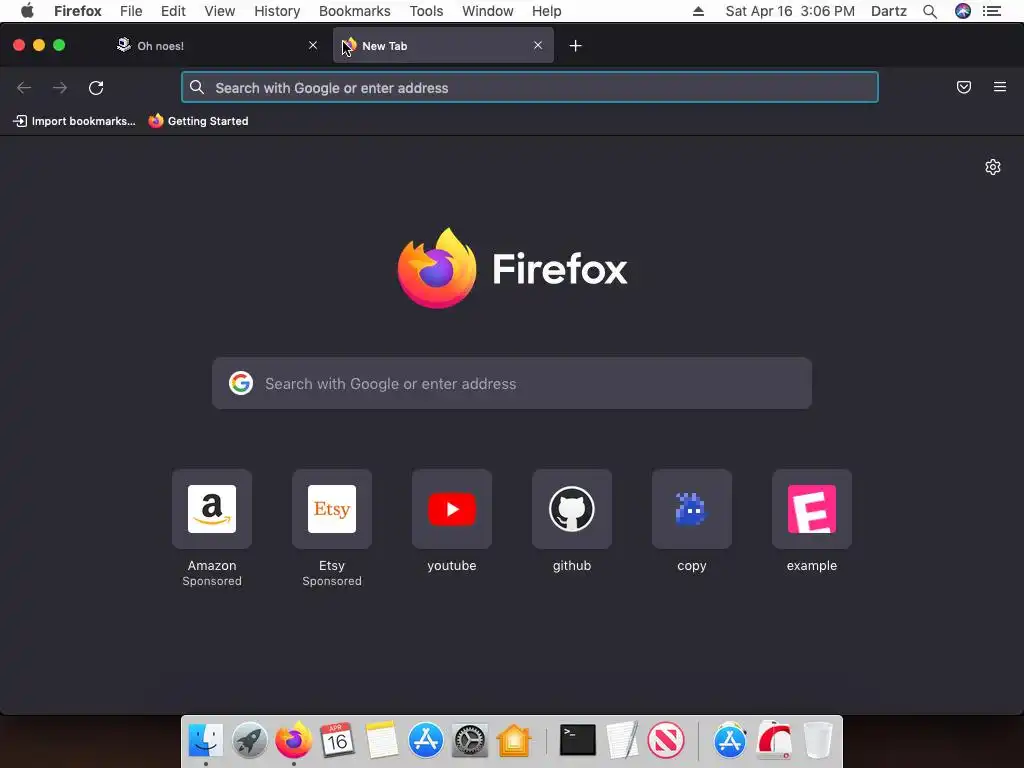Open the Amazon sponsored shortcut tile
1024x768 pixels.
(x=212, y=509)
